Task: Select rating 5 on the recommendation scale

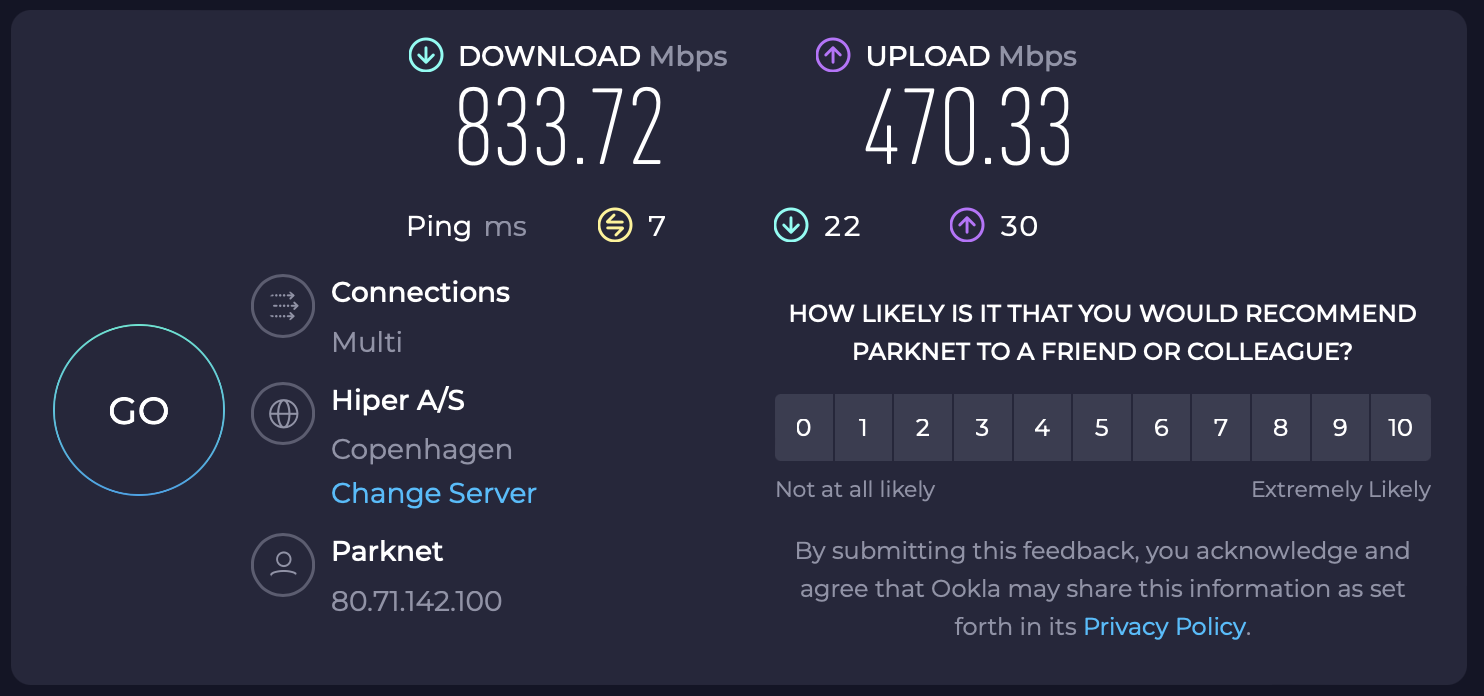Action: pos(1102,428)
